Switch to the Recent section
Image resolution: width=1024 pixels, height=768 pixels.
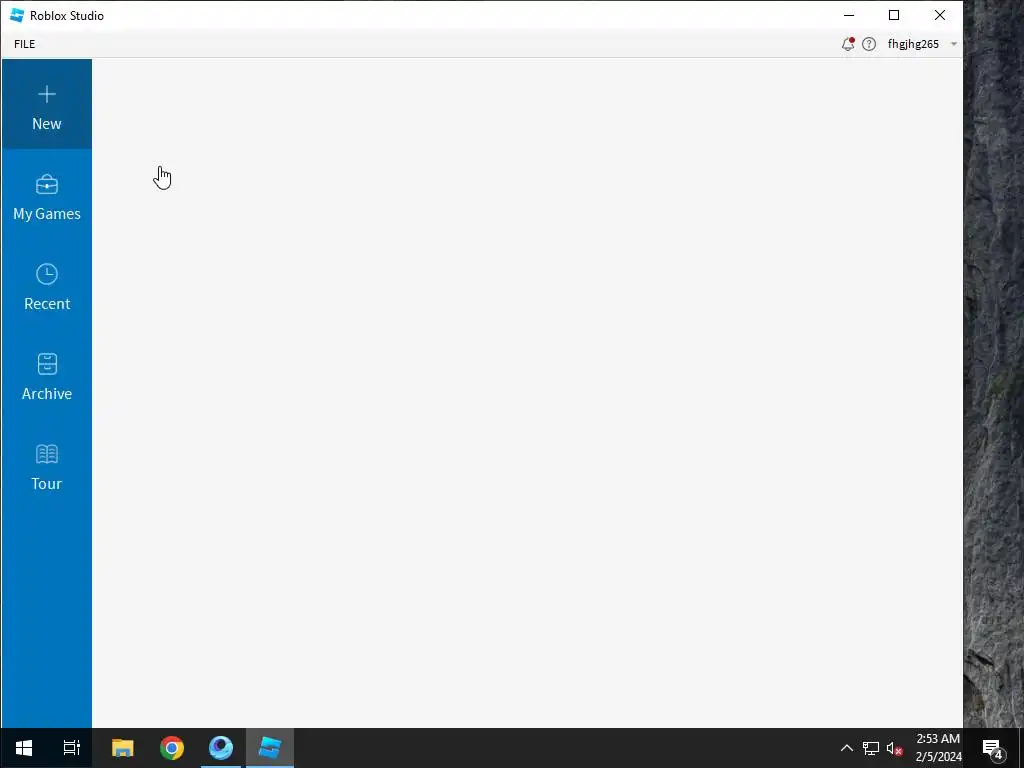[x=46, y=287]
